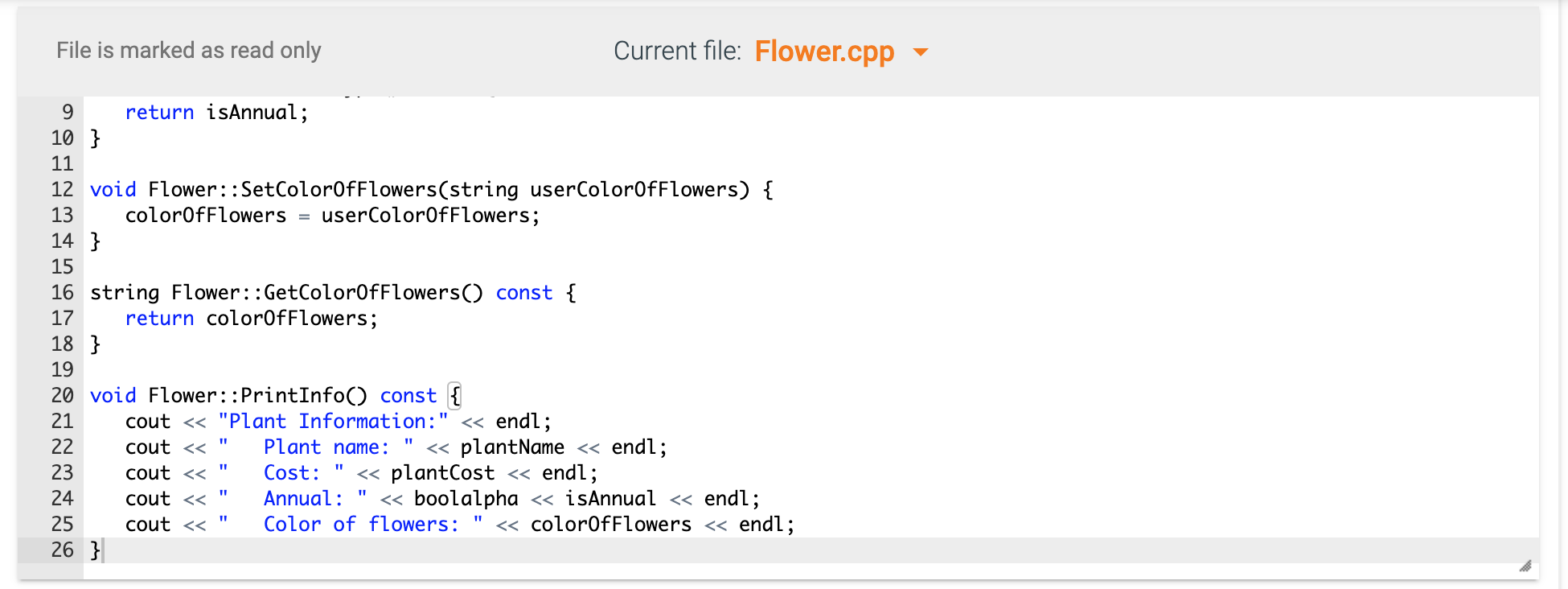Click the "Plant Information:" string literal
This screenshot has width=1568, height=589.
(x=333, y=422)
